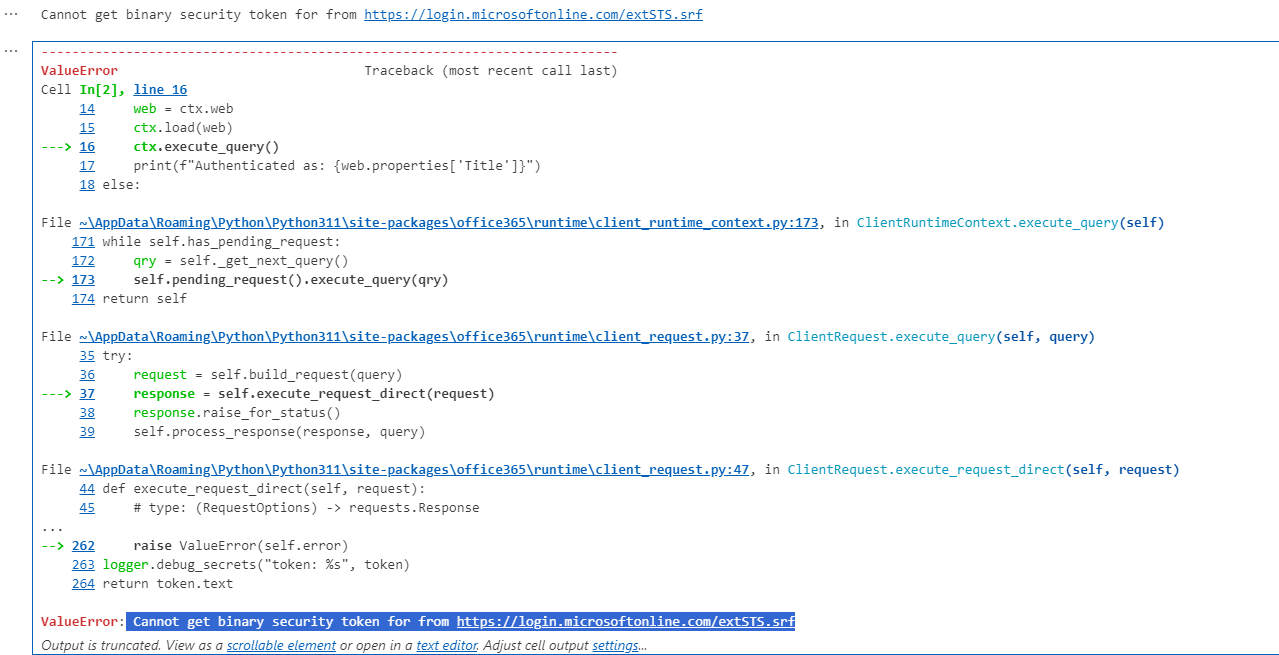1279x655 pixels.
Task: Click 'logger.debug_secrets' code line
Action: click(256, 565)
